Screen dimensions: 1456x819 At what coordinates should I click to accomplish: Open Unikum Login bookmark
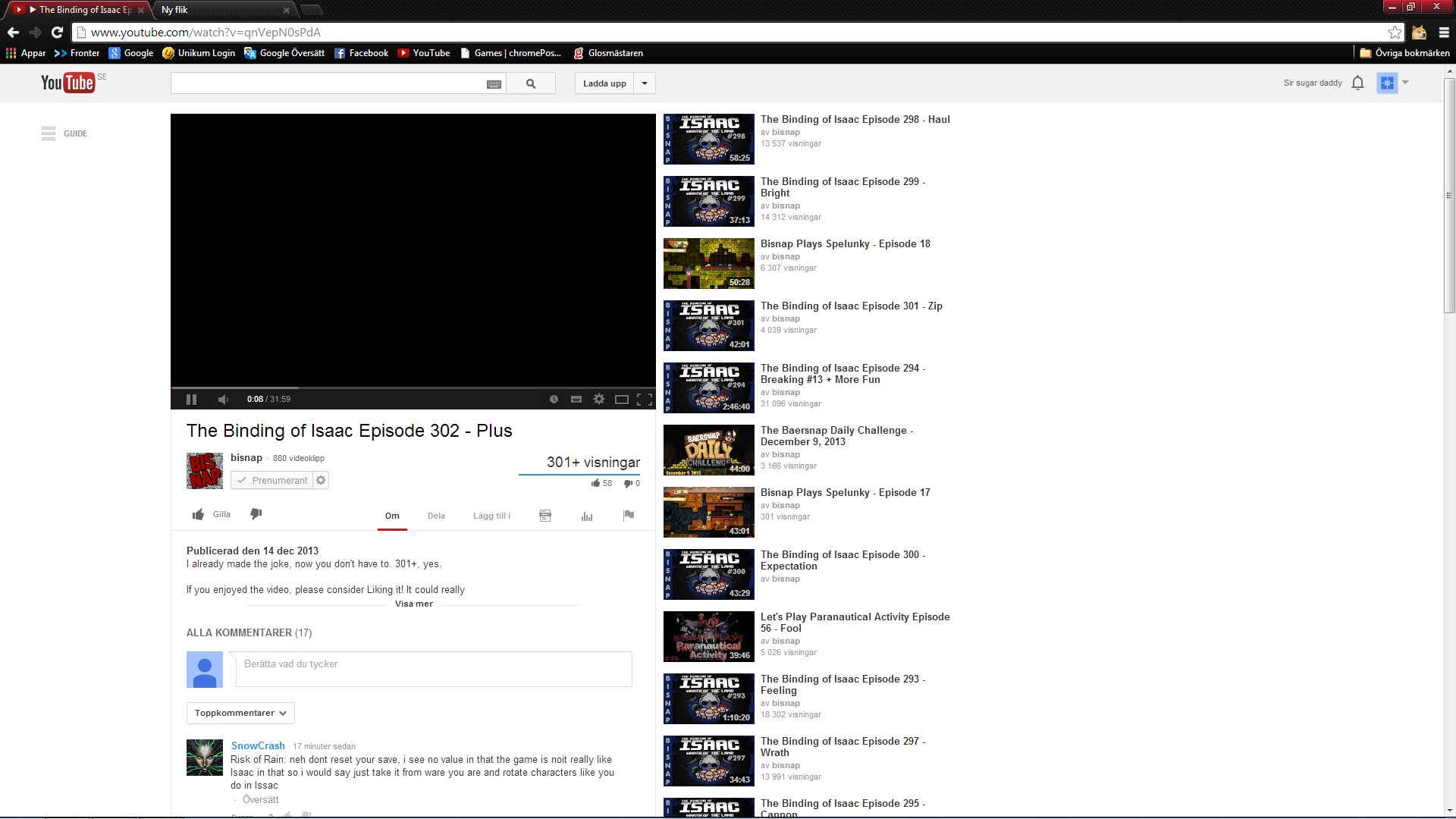point(199,53)
